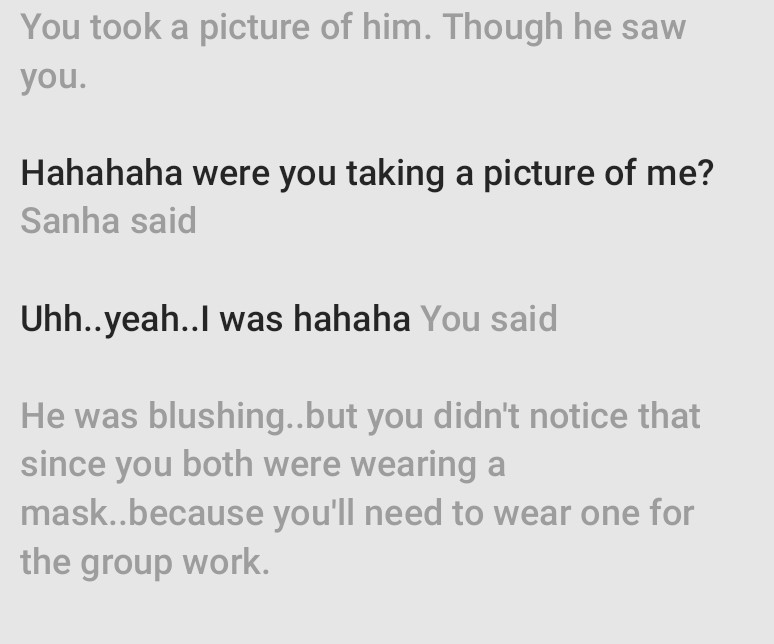Click the word 'hahaha' before 'You said'

[x=351, y=319]
